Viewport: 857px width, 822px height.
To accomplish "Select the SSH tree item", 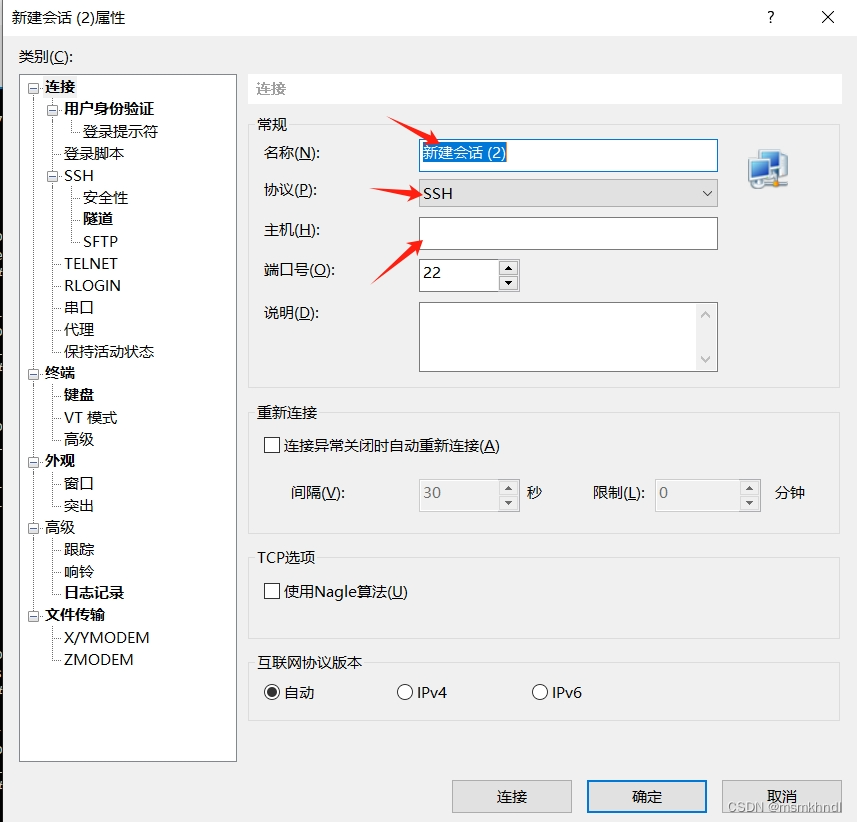I will [x=79, y=175].
